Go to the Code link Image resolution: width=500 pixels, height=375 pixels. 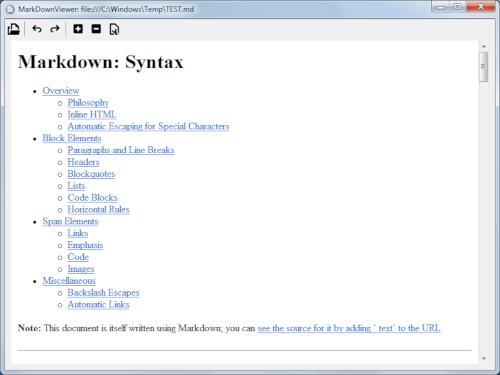pyautogui.click(x=78, y=257)
